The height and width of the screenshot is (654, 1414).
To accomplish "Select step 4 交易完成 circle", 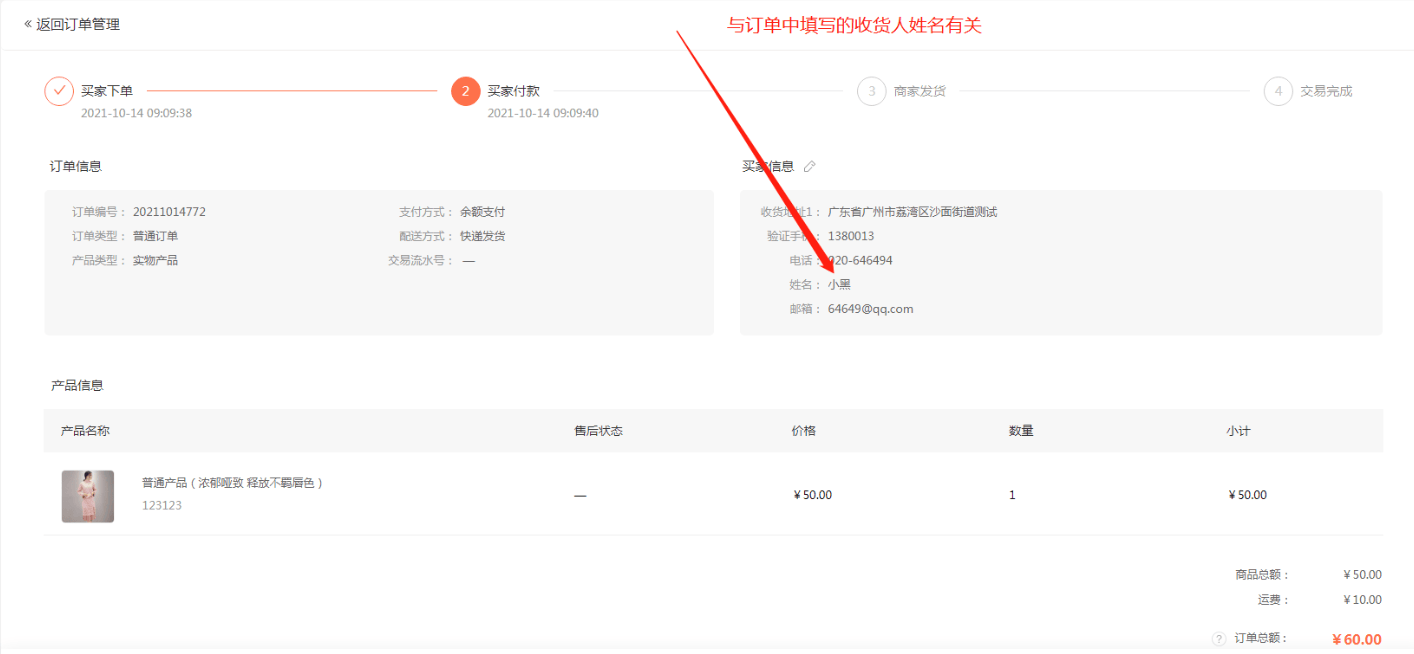I will pyautogui.click(x=1278, y=91).
